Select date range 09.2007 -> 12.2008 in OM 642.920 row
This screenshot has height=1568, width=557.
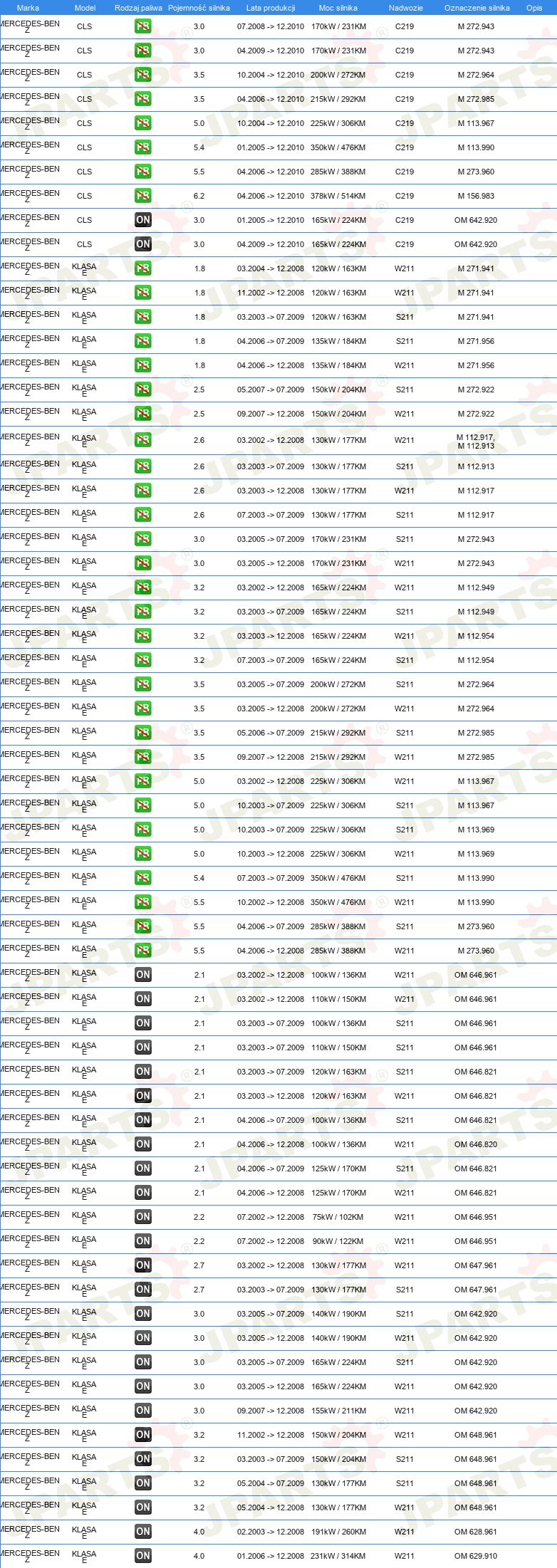[271, 1411]
